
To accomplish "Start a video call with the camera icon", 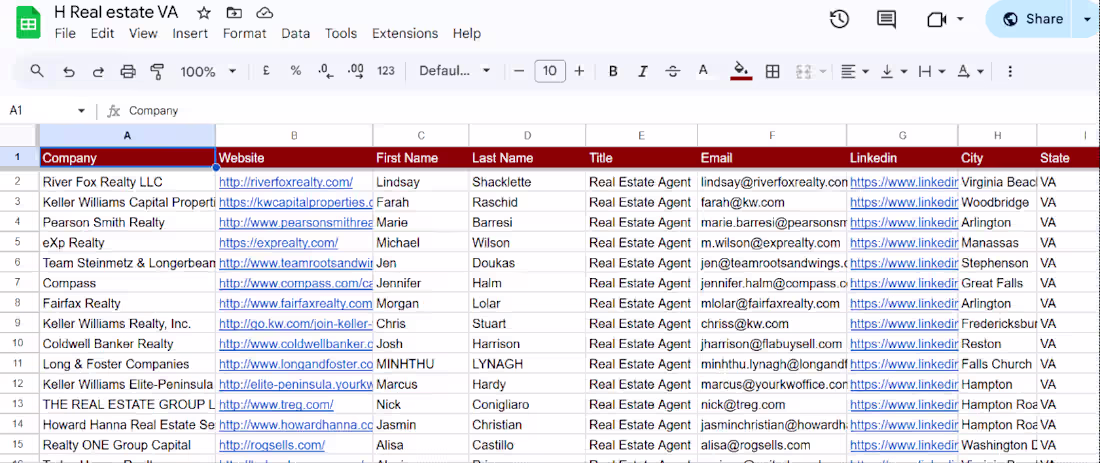I will click(937, 19).
